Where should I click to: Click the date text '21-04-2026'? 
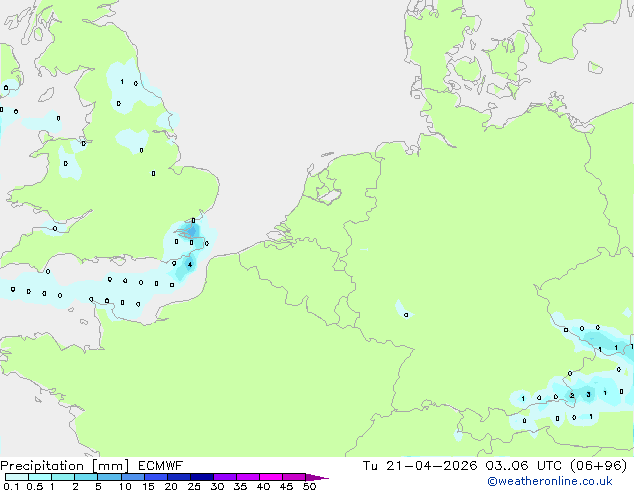pyautogui.click(x=432, y=466)
